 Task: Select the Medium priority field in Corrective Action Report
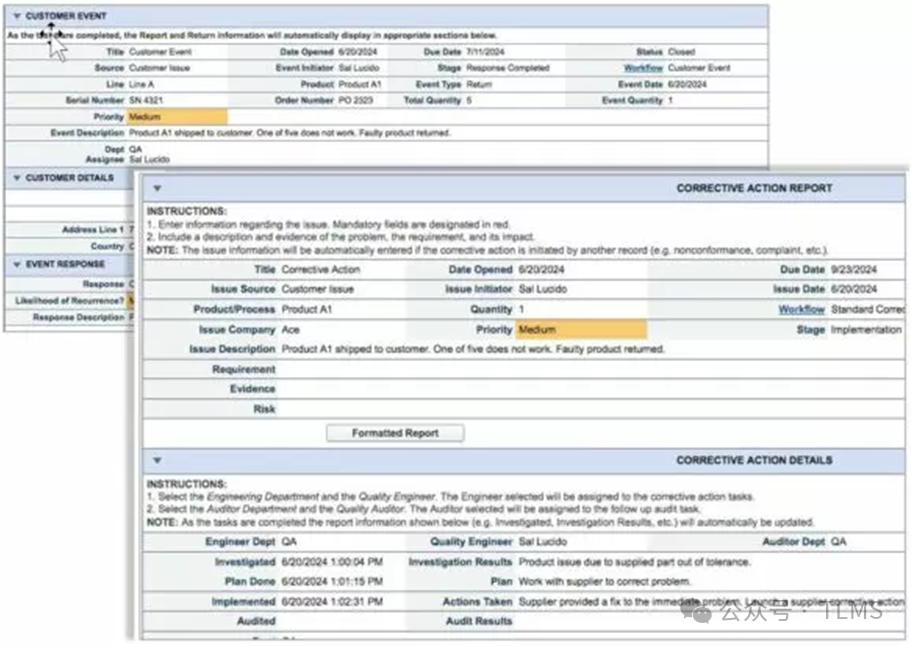(x=581, y=329)
